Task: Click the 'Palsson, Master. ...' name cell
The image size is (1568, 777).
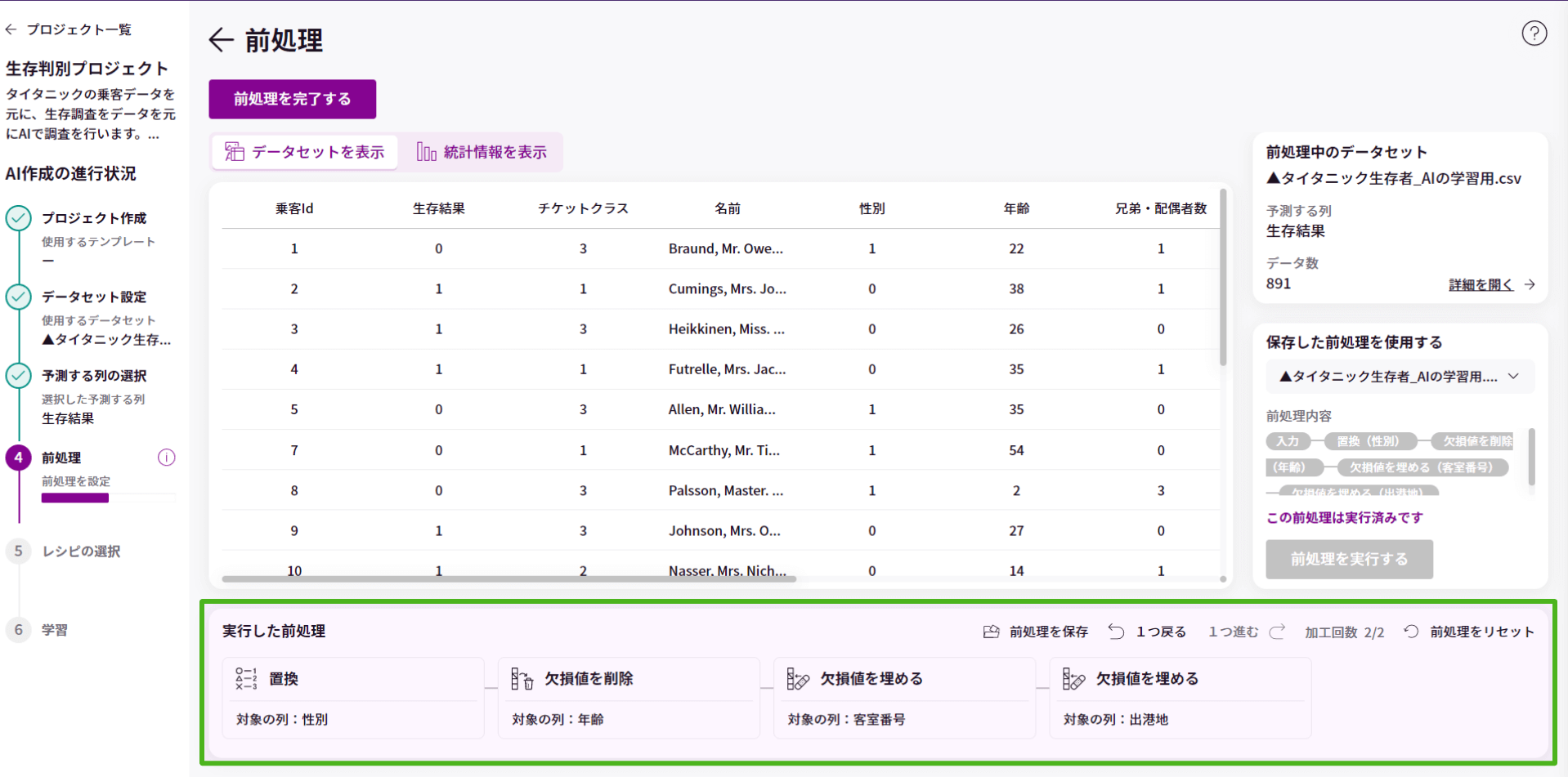Action: point(726,490)
